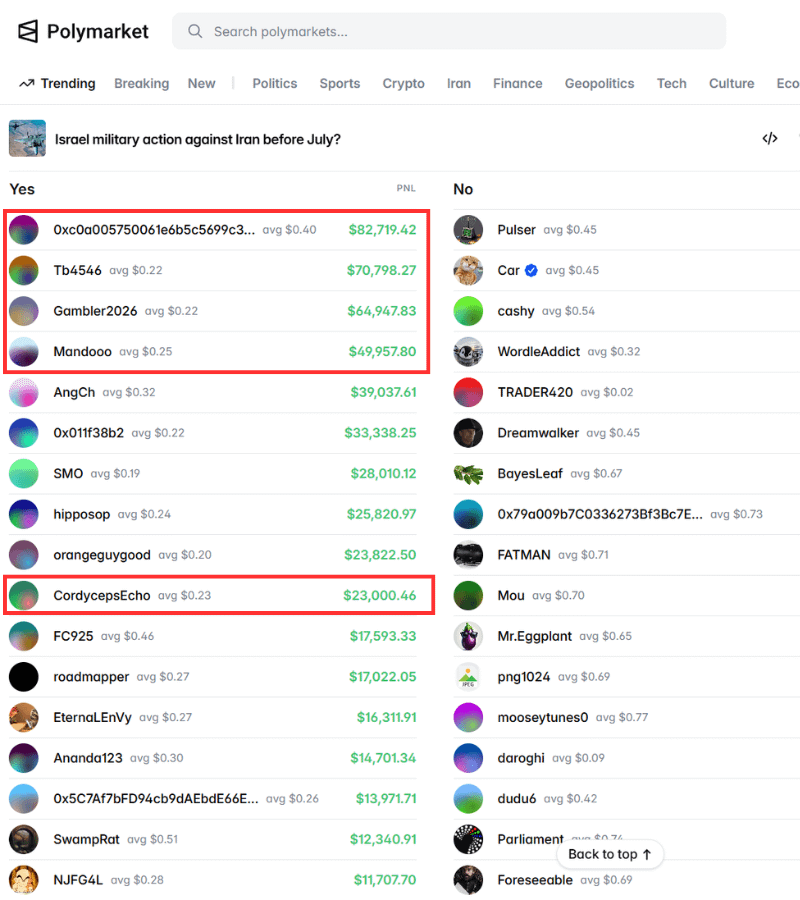This screenshot has width=800, height=900.
Task: Open daroghi's profile link
Action: [521, 758]
